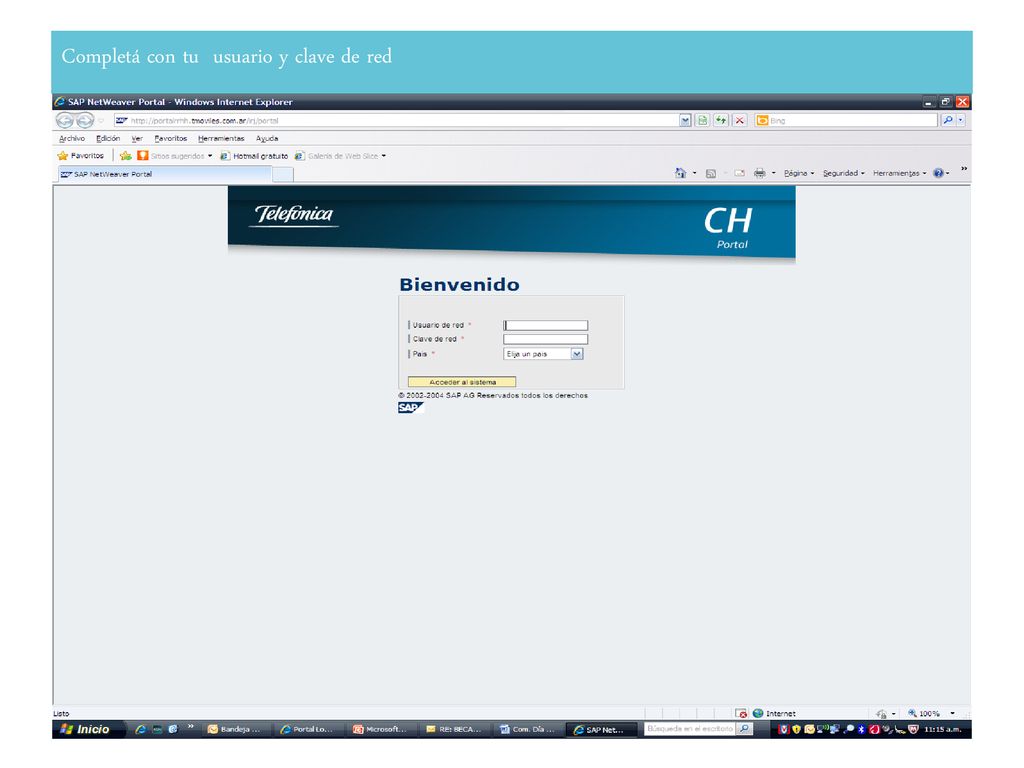Image resolution: width=1024 pixels, height=768 pixels.
Task: Click the Bing search box
Action: (846, 120)
